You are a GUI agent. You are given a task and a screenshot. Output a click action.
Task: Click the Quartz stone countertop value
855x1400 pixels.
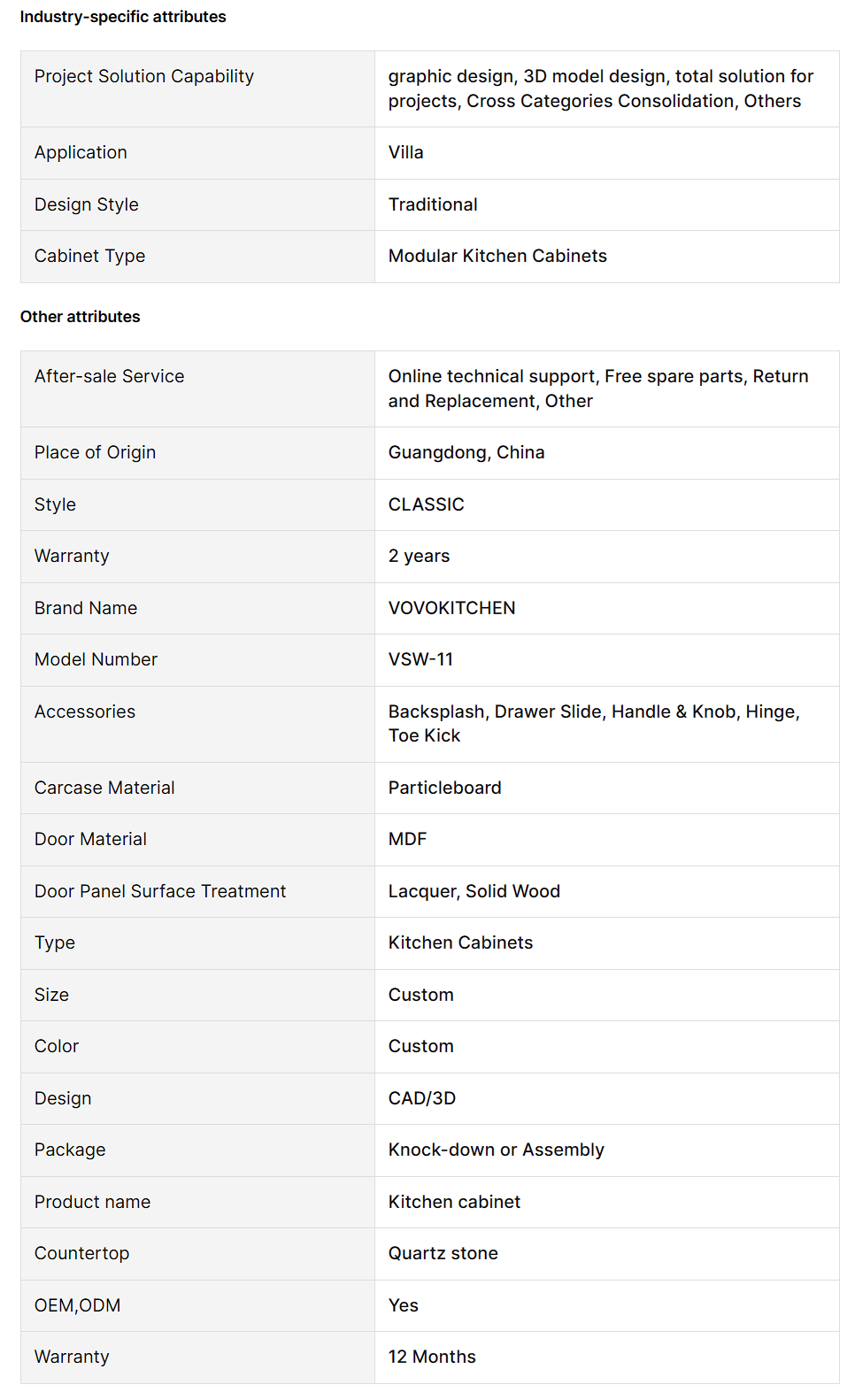tap(443, 1254)
